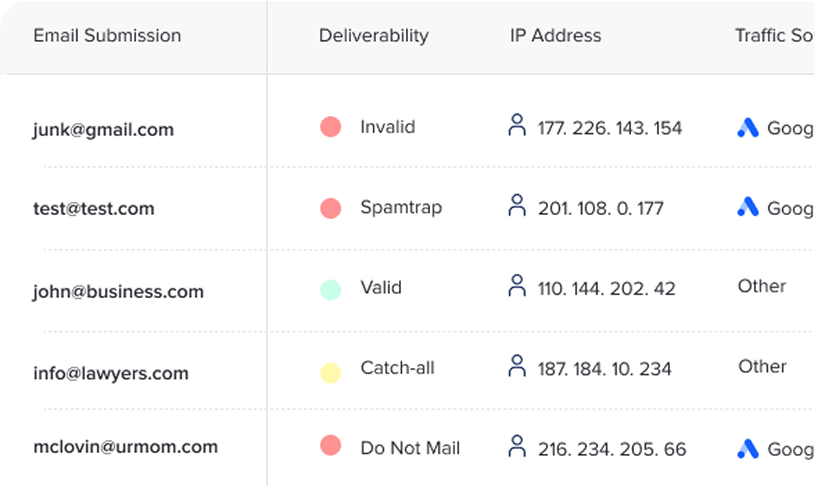Image resolution: width=815 pixels, height=486 pixels.
Task: Click the person icon beside 187. 184. 10. 234
Action: click(x=517, y=366)
